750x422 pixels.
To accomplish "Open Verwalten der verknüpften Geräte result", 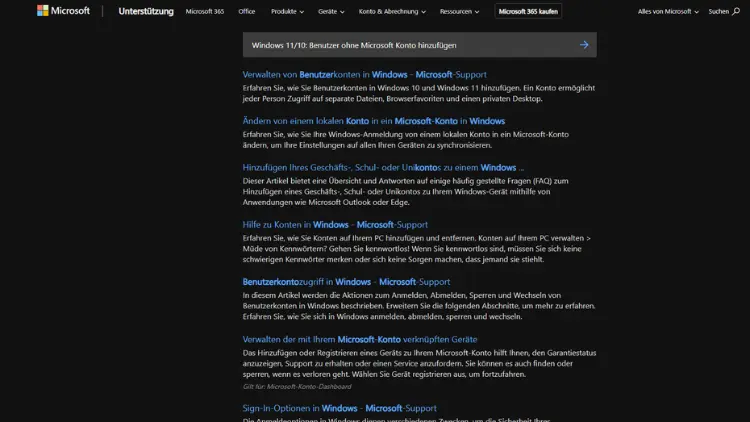I will (x=360, y=339).
